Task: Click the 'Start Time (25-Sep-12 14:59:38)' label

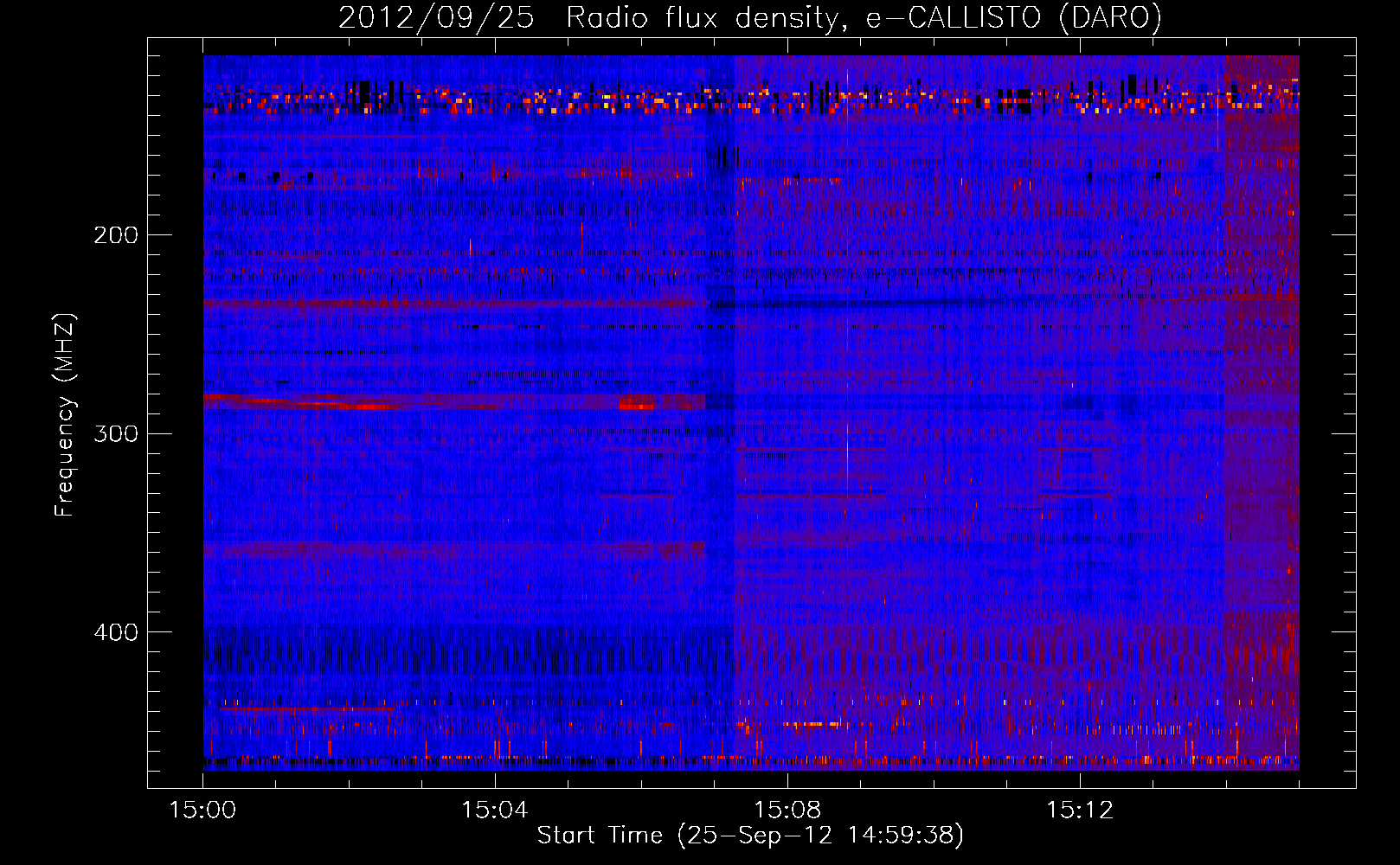Action: [750, 835]
